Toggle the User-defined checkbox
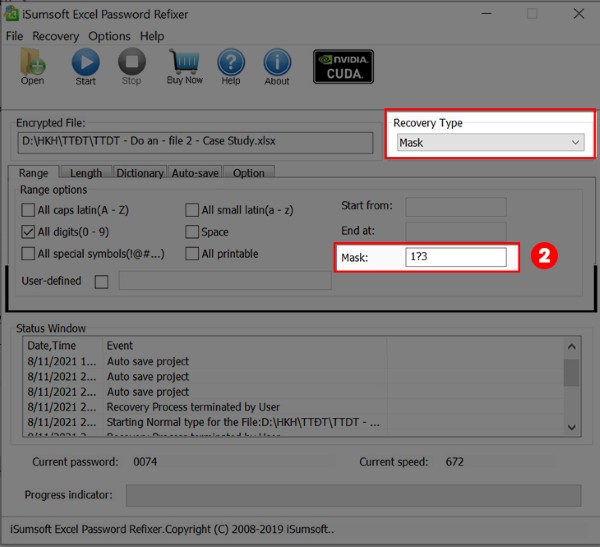The image size is (600, 547). pyautogui.click(x=101, y=282)
